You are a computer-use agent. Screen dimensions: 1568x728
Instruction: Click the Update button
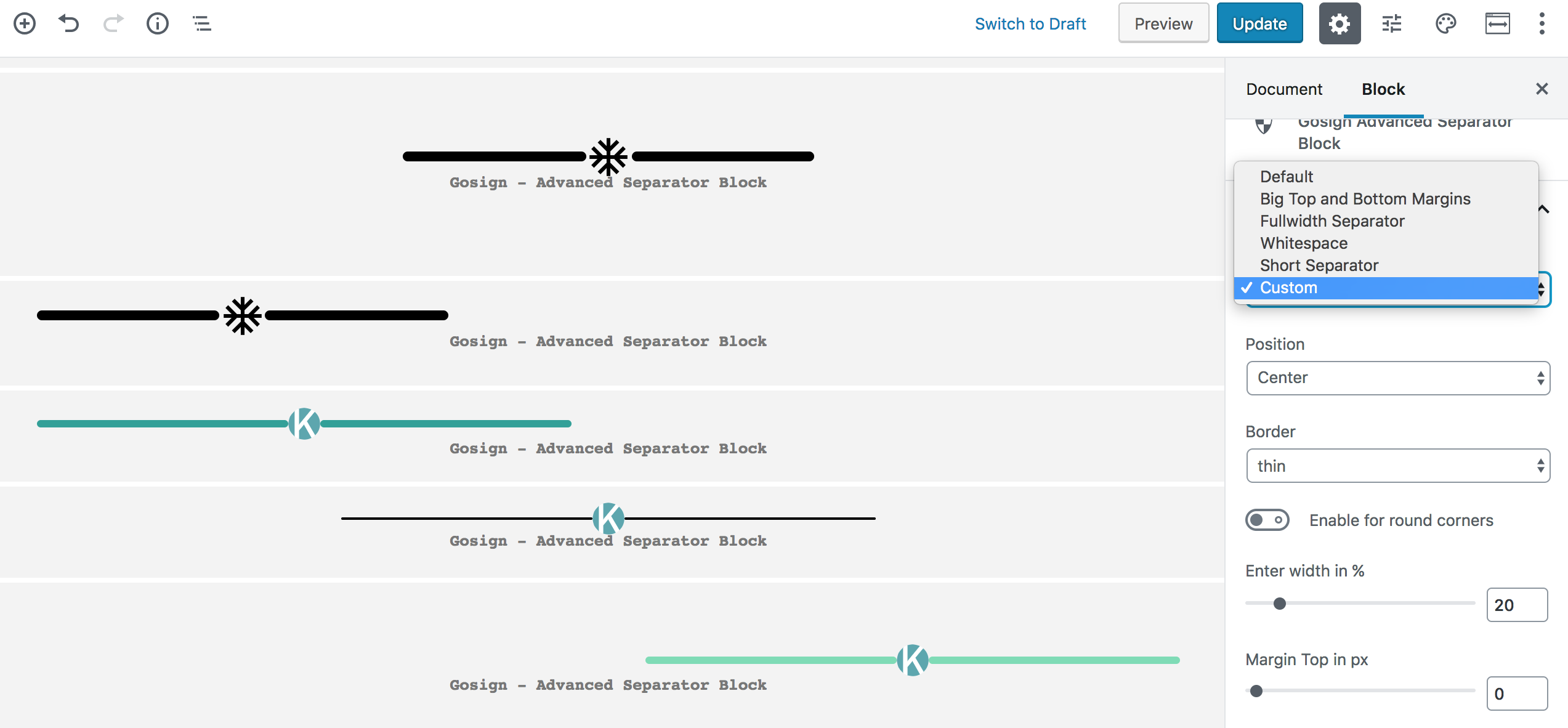[1259, 24]
